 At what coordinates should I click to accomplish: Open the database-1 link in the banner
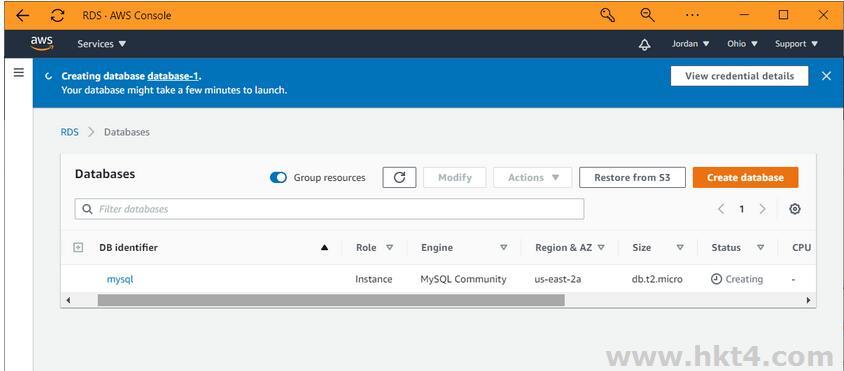173,76
